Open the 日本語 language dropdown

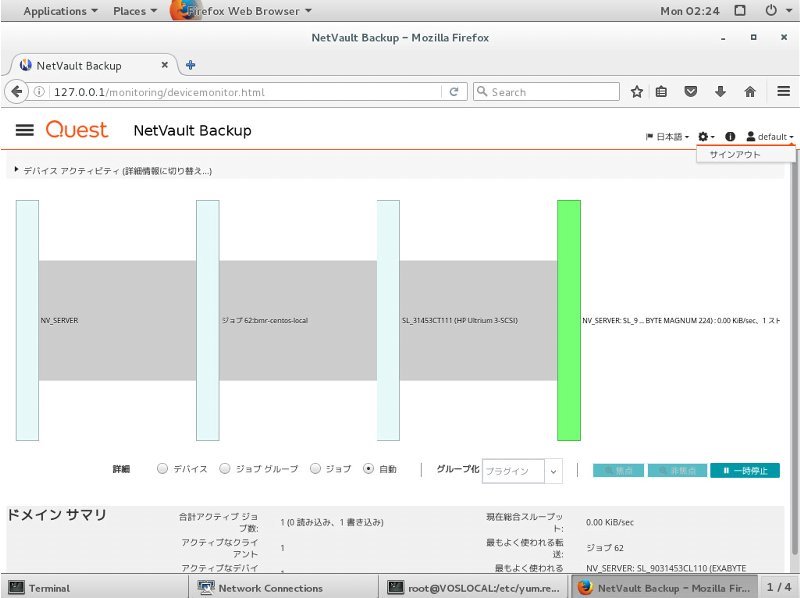click(667, 136)
